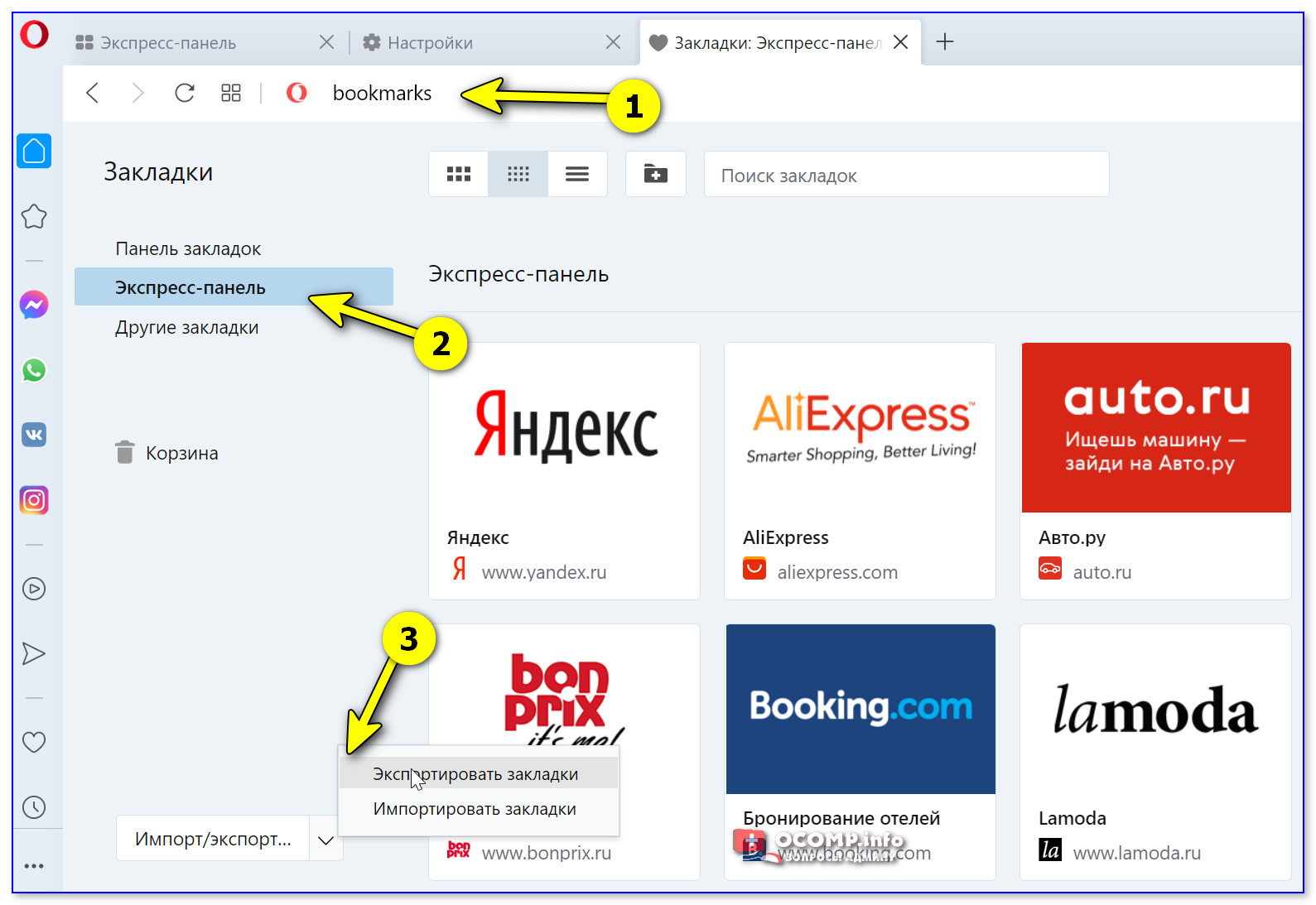Viewport: 1316px width, 905px height.
Task: Choose Импортировать закладки
Action: pyautogui.click(x=479, y=809)
